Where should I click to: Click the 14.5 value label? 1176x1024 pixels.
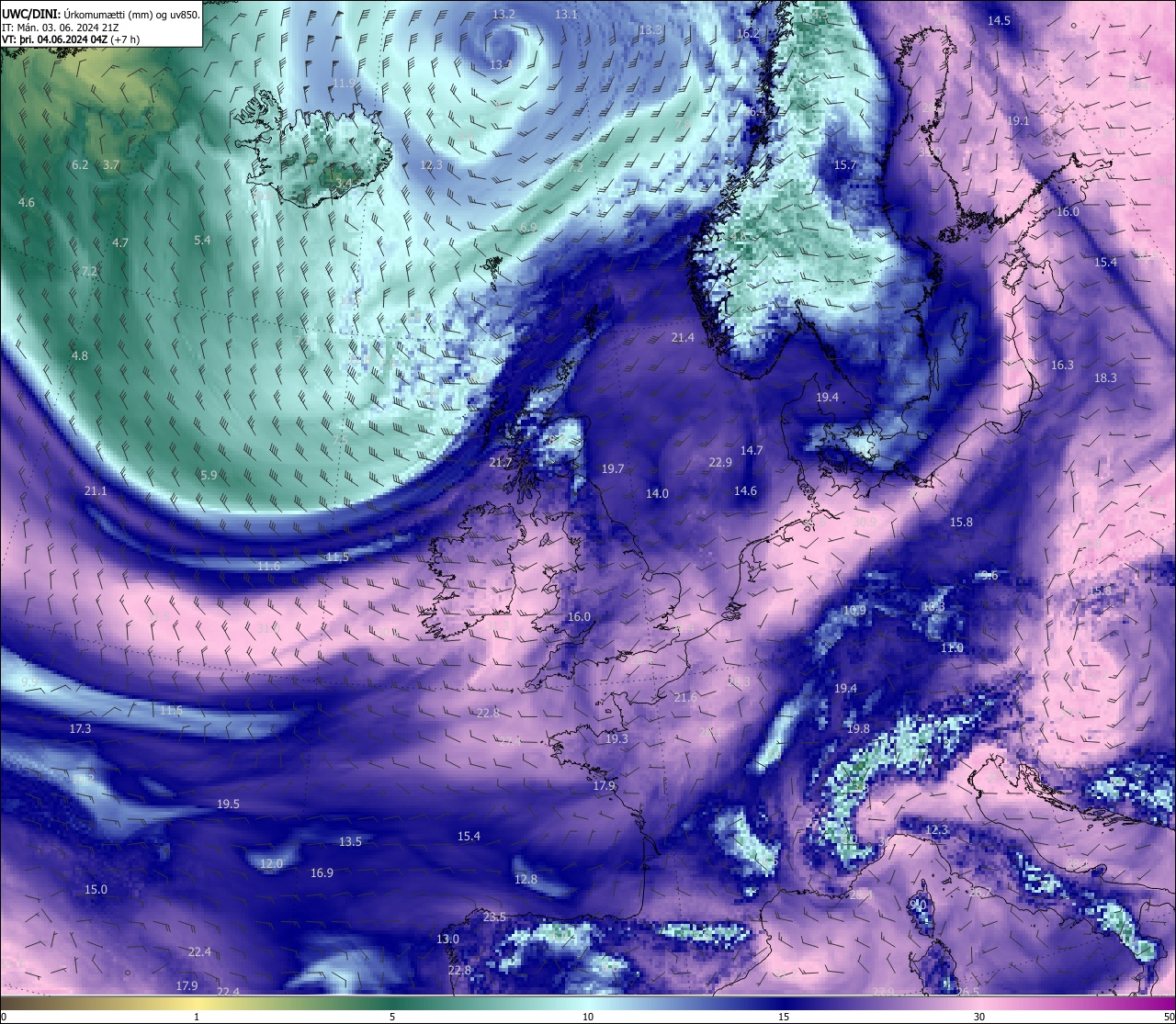(999, 20)
